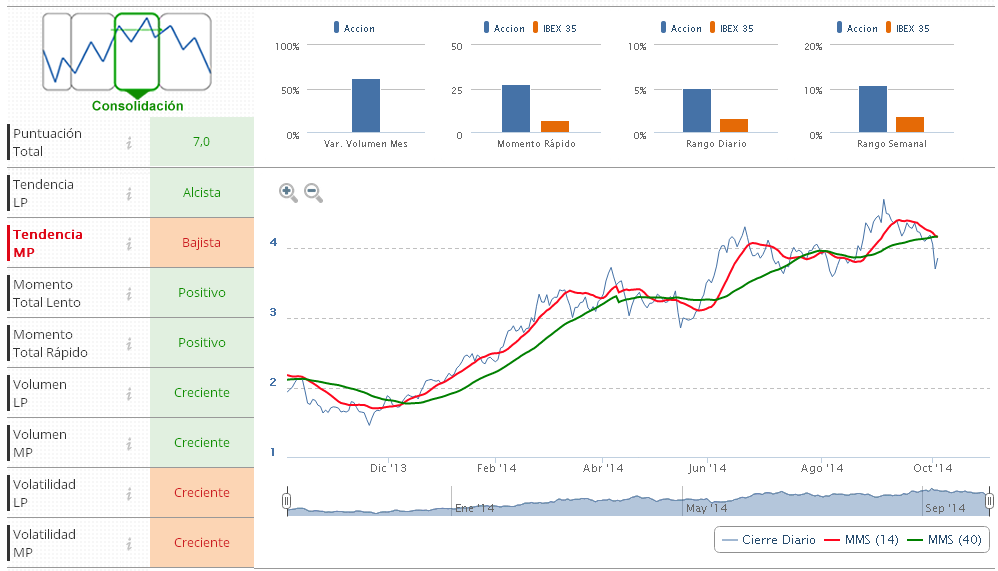Image resolution: width=998 pixels, height=571 pixels.
Task: Click left handle of the range navigator
Action: coord(287,500)
